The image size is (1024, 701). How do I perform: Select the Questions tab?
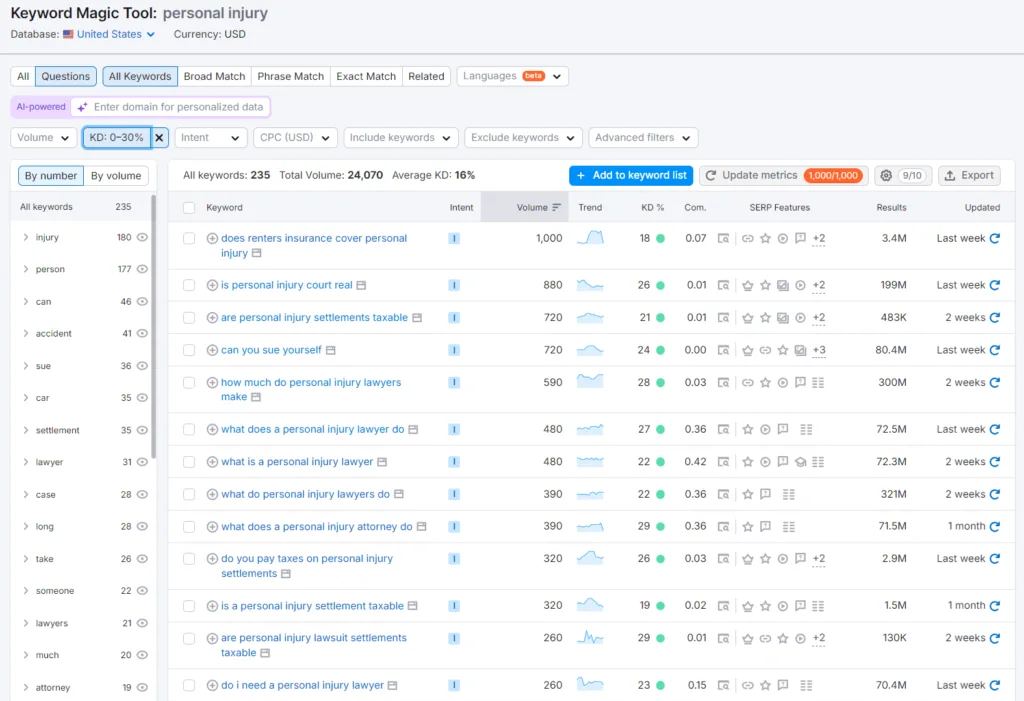66,76
